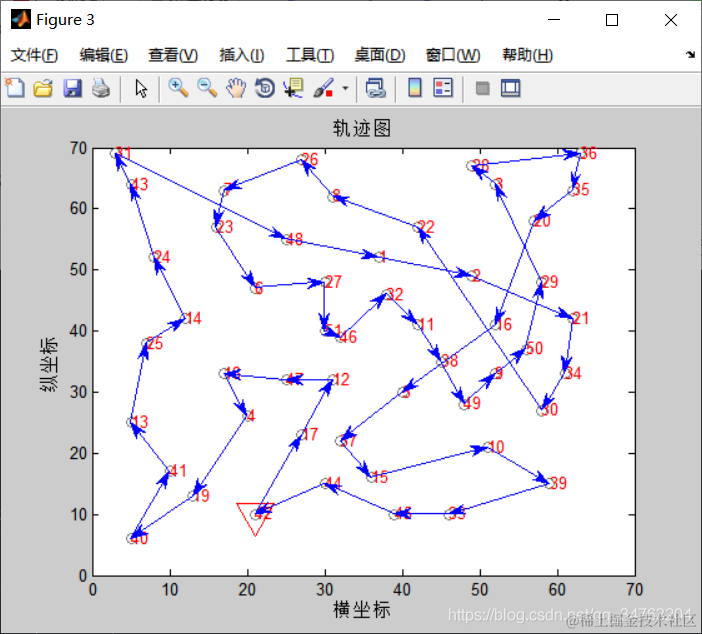Click node label 31 on the plot

pyautogui.click(x=123, y=153)
